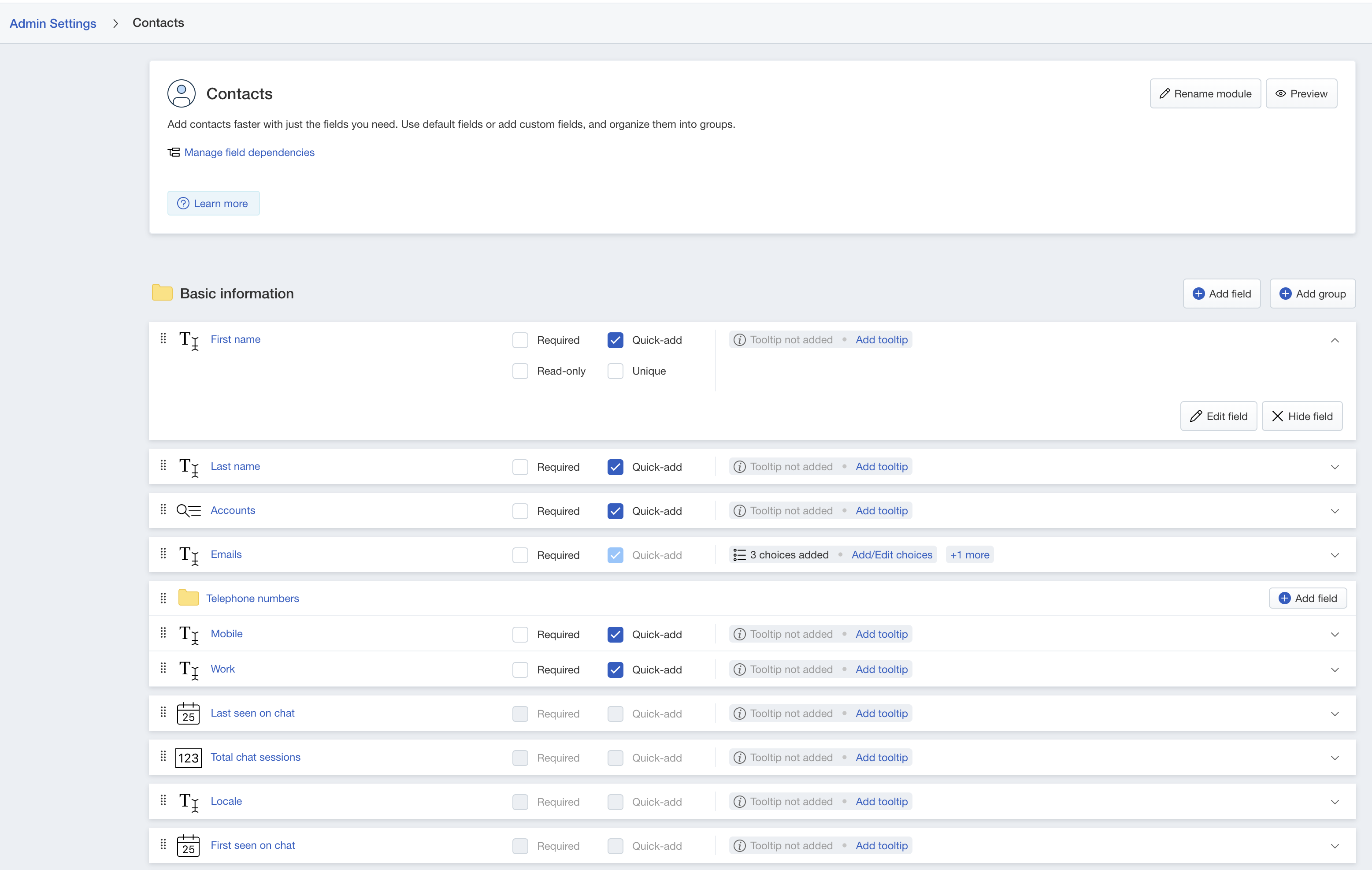Click the calendar icon beside First seen on chat
Viewport: 1372px width, 870px height.
188,845
